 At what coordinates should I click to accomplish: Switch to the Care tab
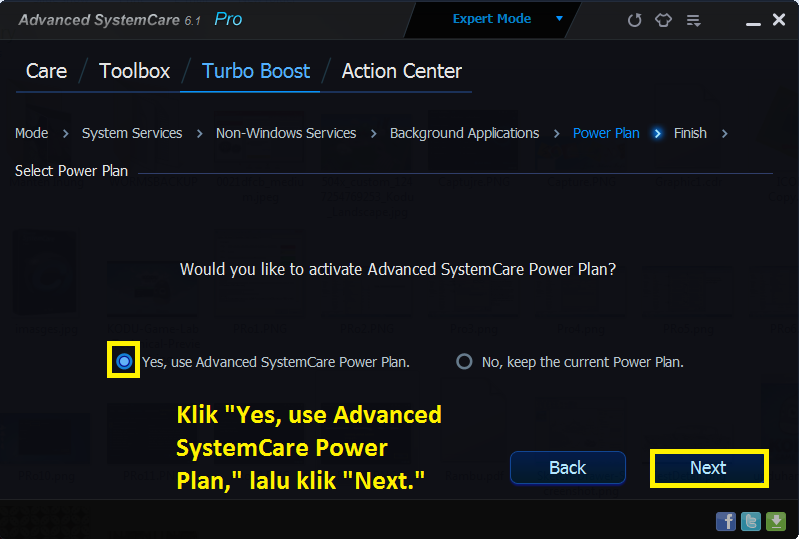[46, 71]
